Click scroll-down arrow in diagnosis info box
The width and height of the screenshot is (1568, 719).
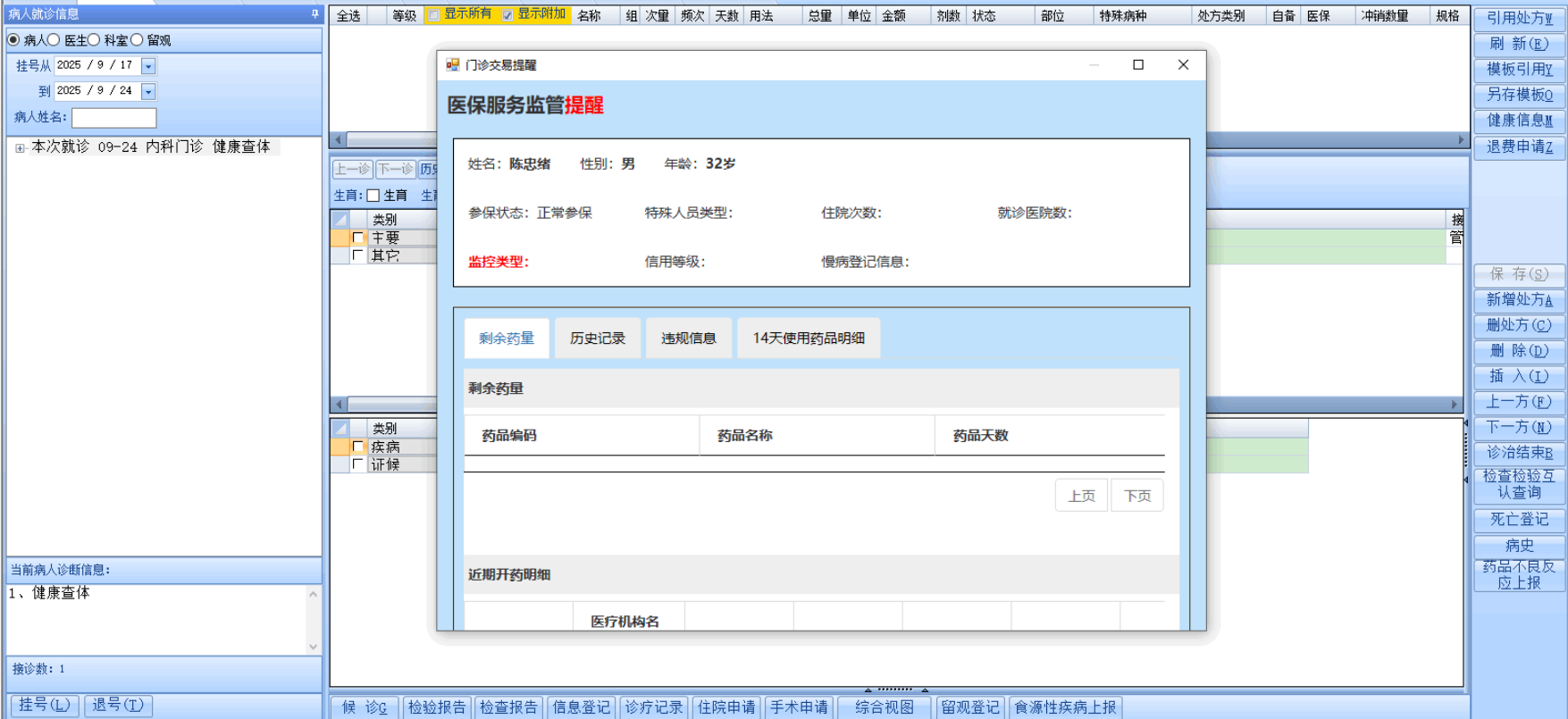click(313, 647)
